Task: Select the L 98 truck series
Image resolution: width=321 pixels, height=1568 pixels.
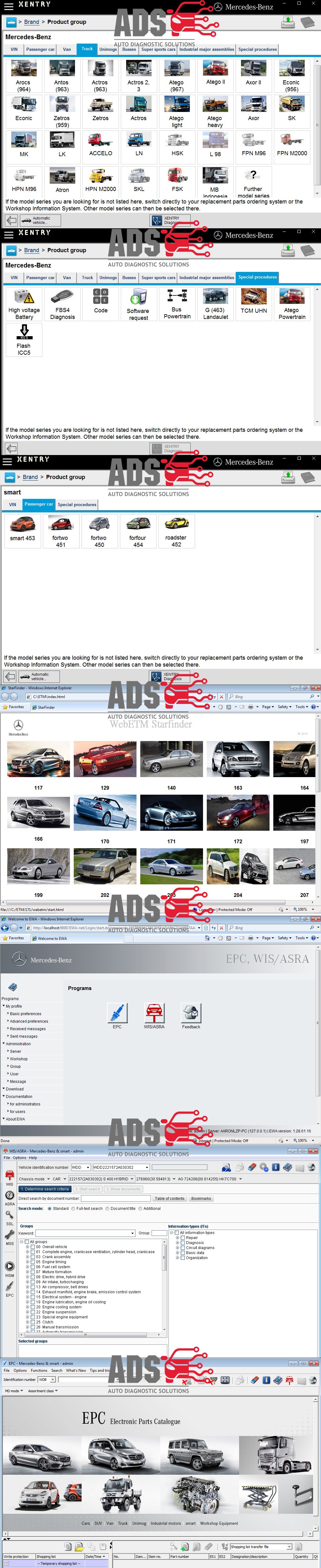Action: pyautogui.click(x=215, y=147)
